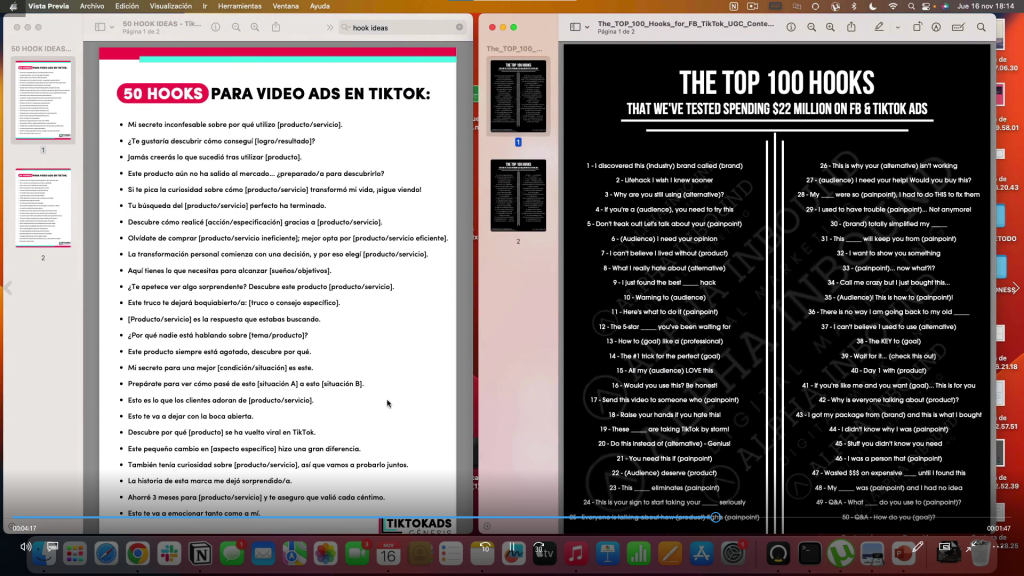Zoom in on the 50 HOOK IDEAS document
The height and width of the screenshot is (576, 1024).
(255, 27)
